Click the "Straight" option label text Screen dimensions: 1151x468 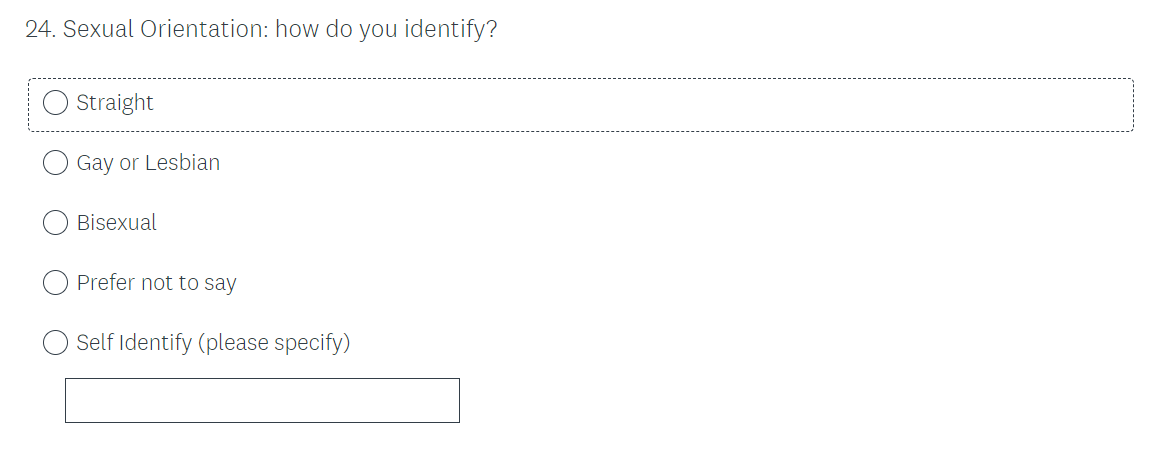coord(115,103)
